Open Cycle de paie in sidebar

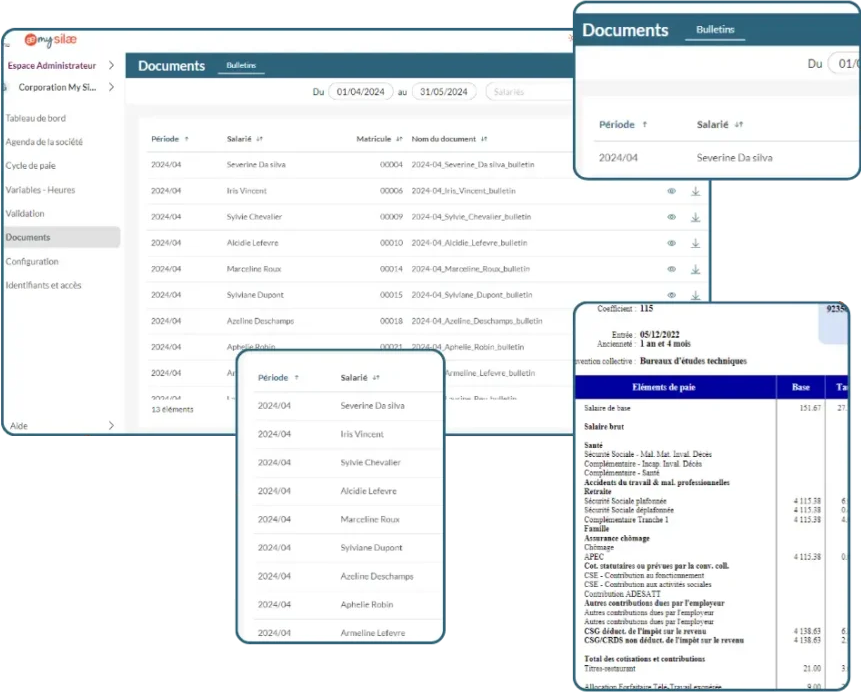[x=31, y=166]
